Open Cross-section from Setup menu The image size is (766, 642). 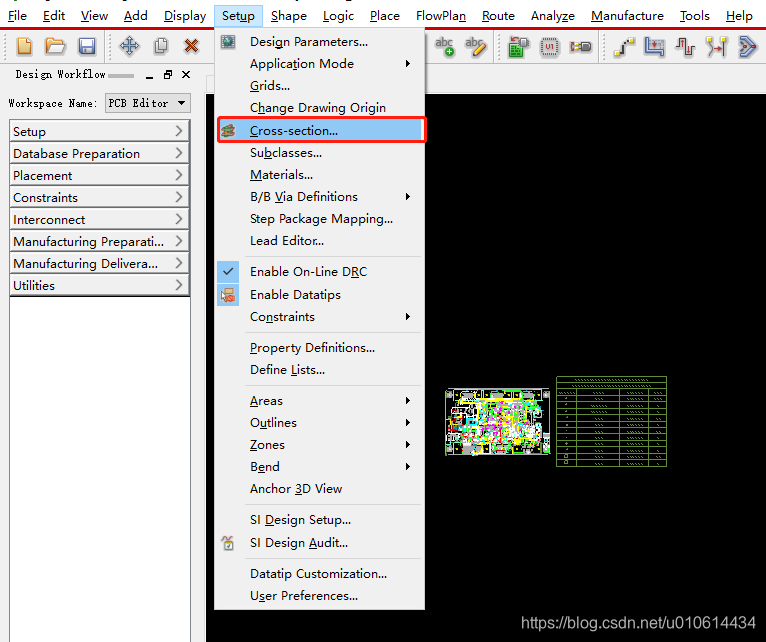(x=294, y=130)
